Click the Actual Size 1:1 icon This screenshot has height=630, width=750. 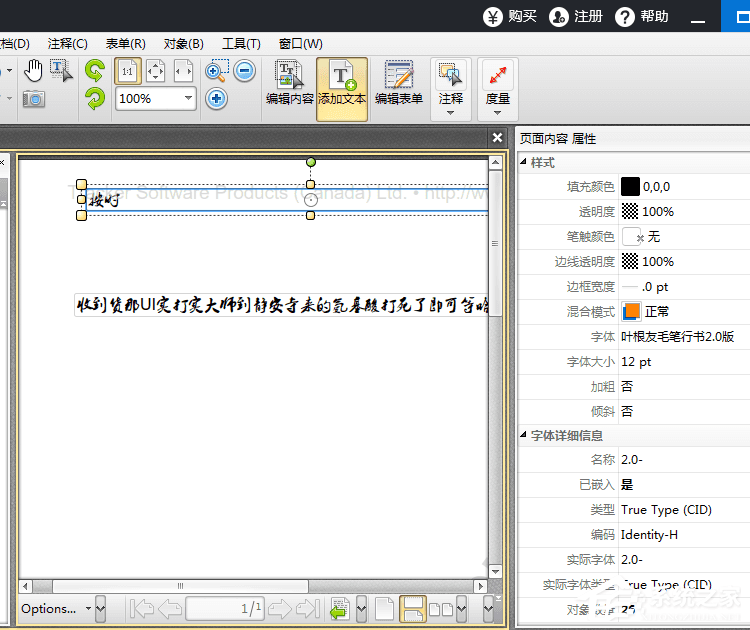coord(127,71)
